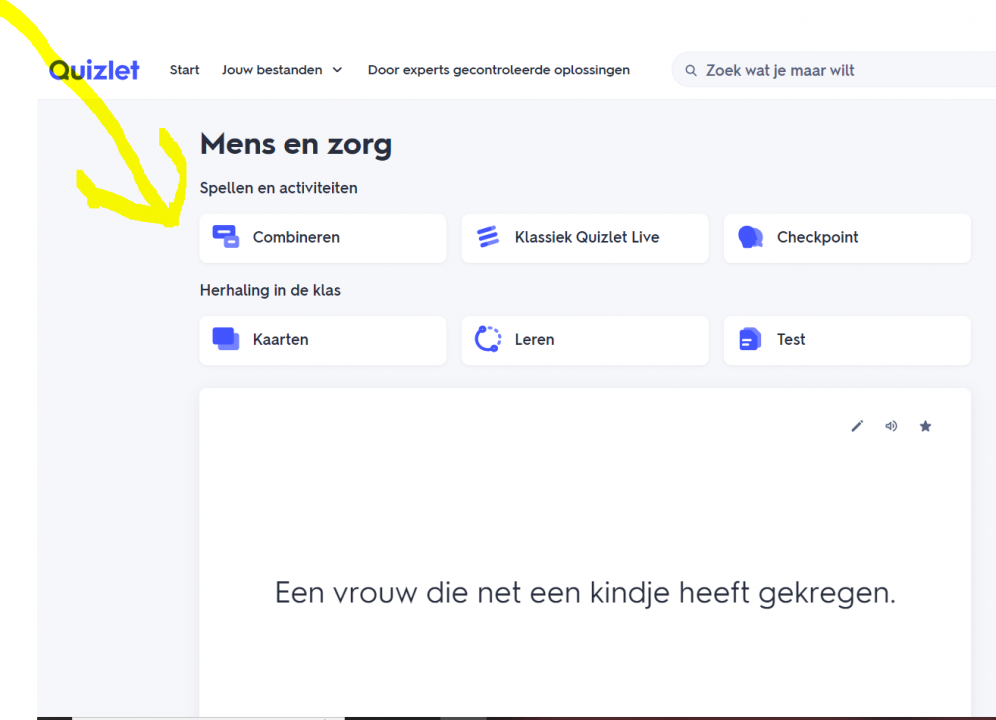Select the pencil edit icon on the flashcard

(857, 426)
